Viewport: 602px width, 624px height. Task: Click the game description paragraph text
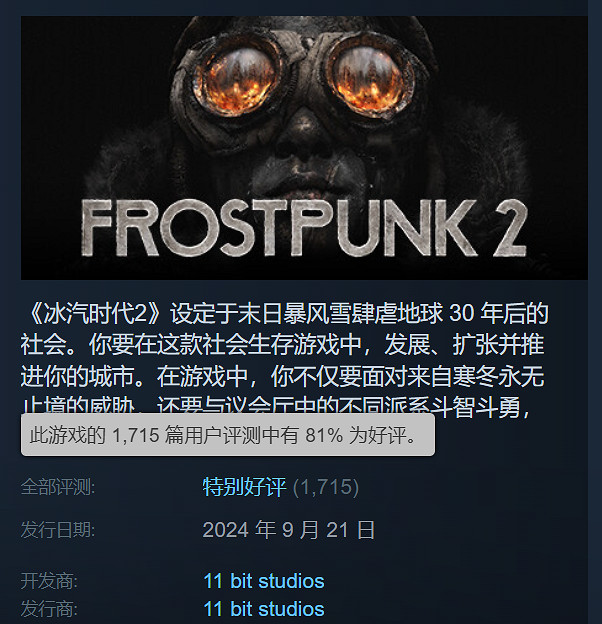coord(284,360)
